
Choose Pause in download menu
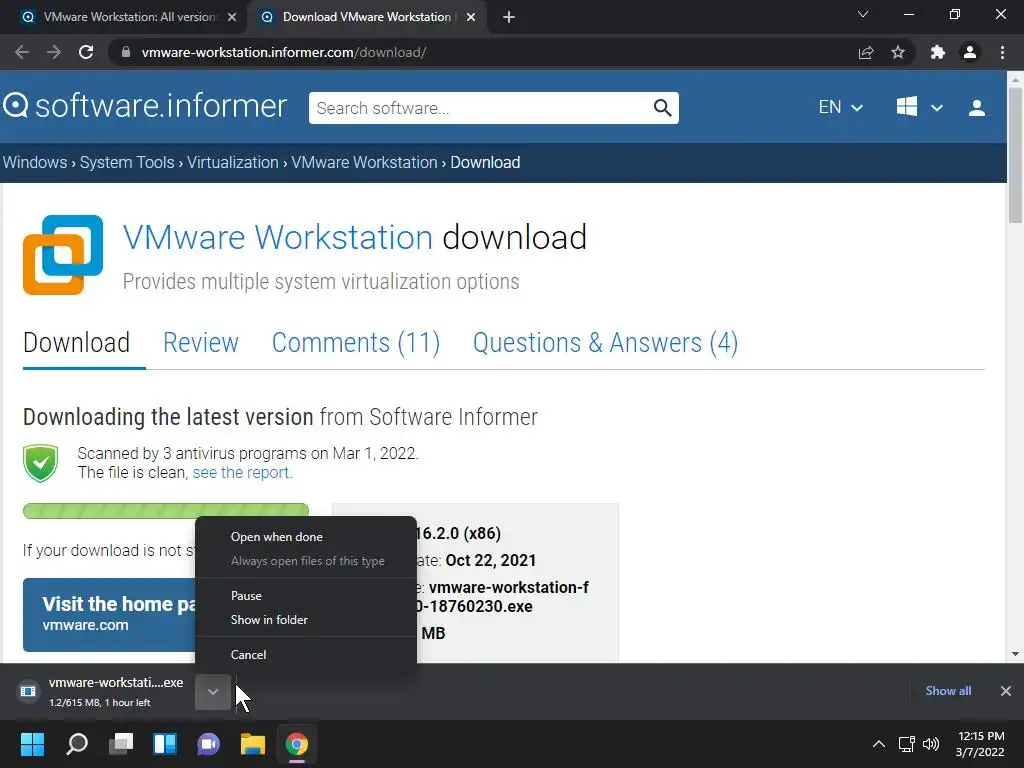click(306, 596)
